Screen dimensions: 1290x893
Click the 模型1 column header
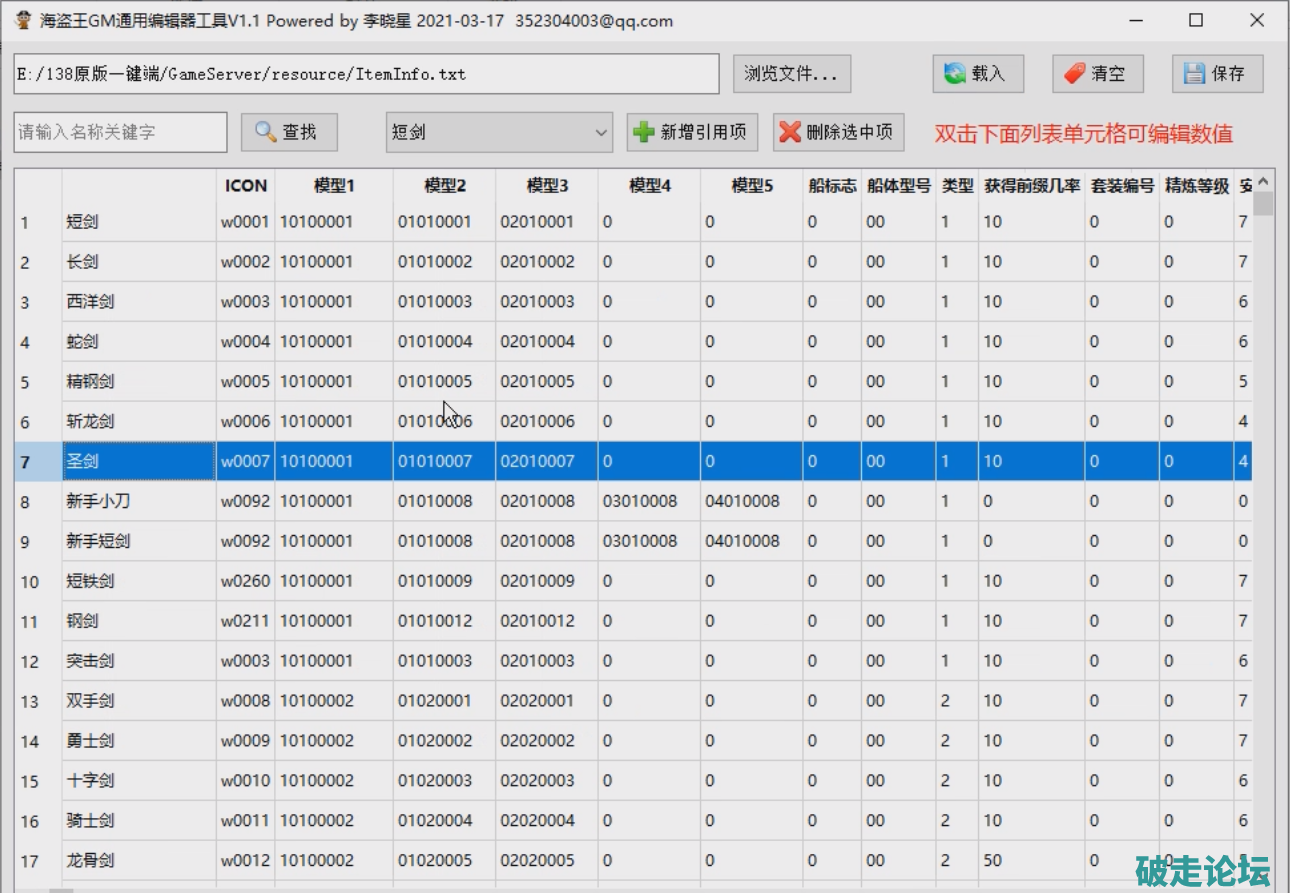click(334, 185)
